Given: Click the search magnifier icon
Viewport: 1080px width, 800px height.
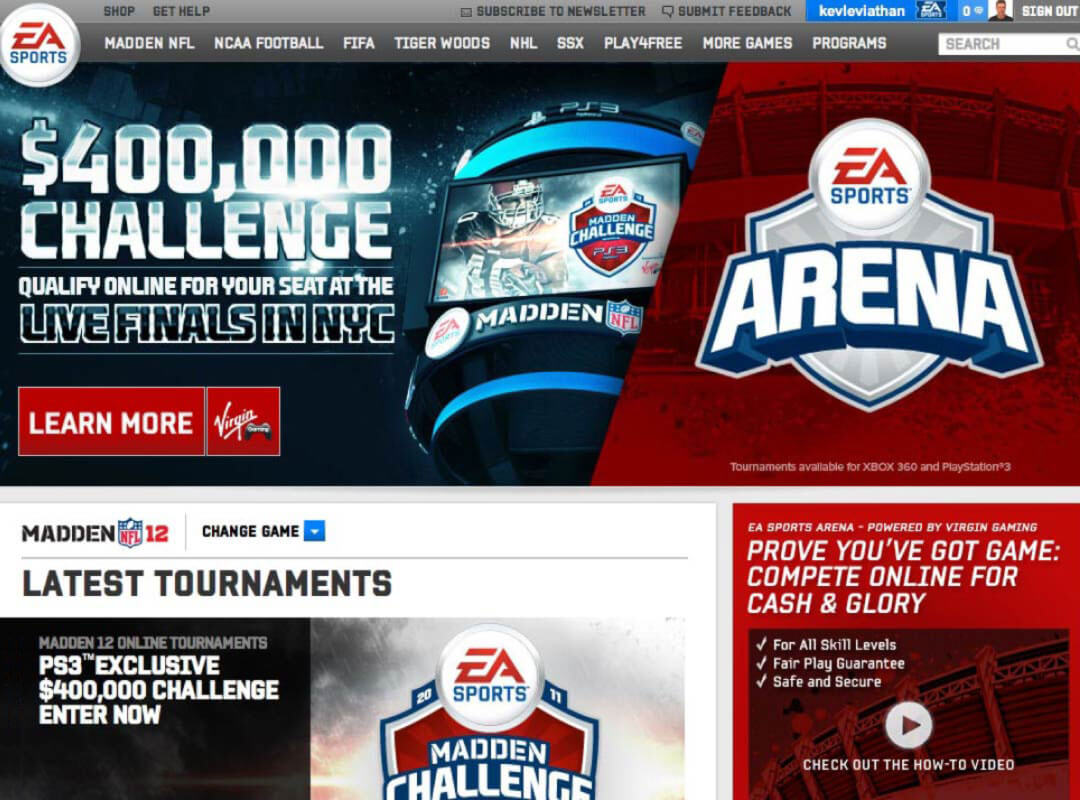Looking at the screenshot, I should 1071,44.
